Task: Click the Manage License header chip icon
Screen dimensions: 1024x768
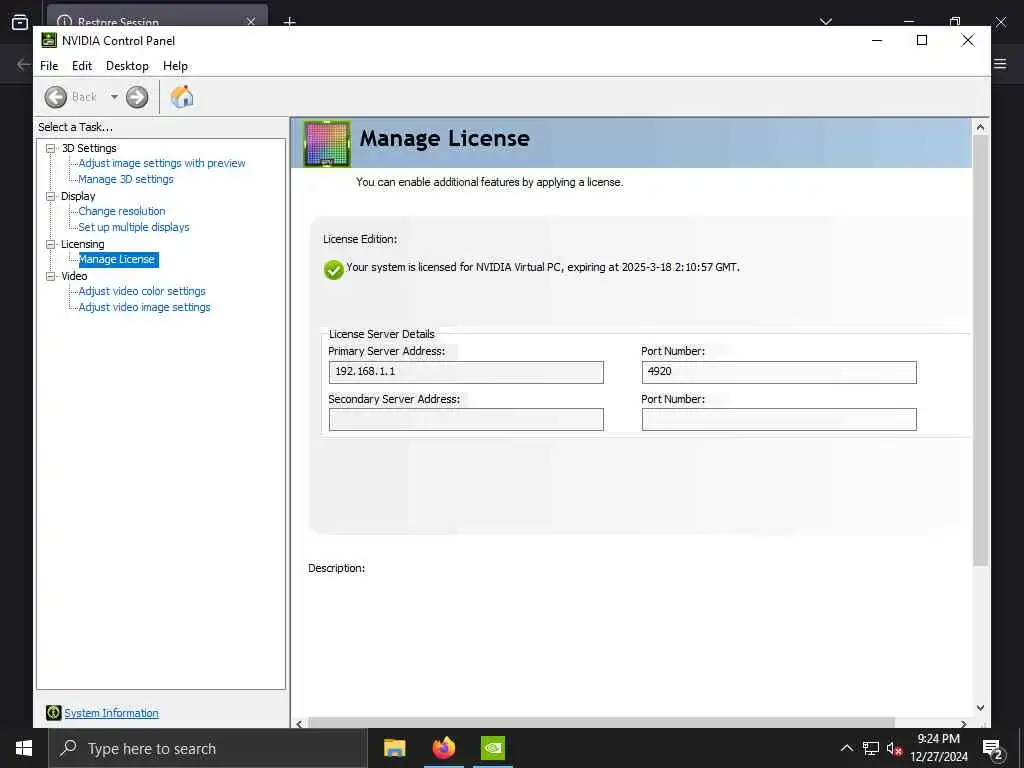Action: pyautogui.click(x=327, y=143)
